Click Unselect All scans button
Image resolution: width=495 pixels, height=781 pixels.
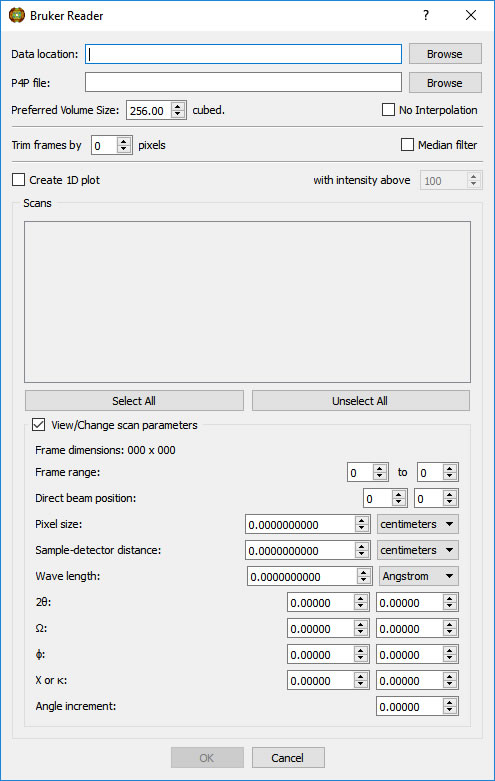(x=361, y=401)
